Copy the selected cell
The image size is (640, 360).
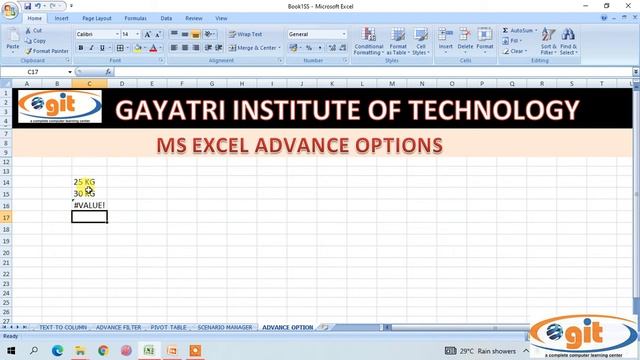point(36,41)
